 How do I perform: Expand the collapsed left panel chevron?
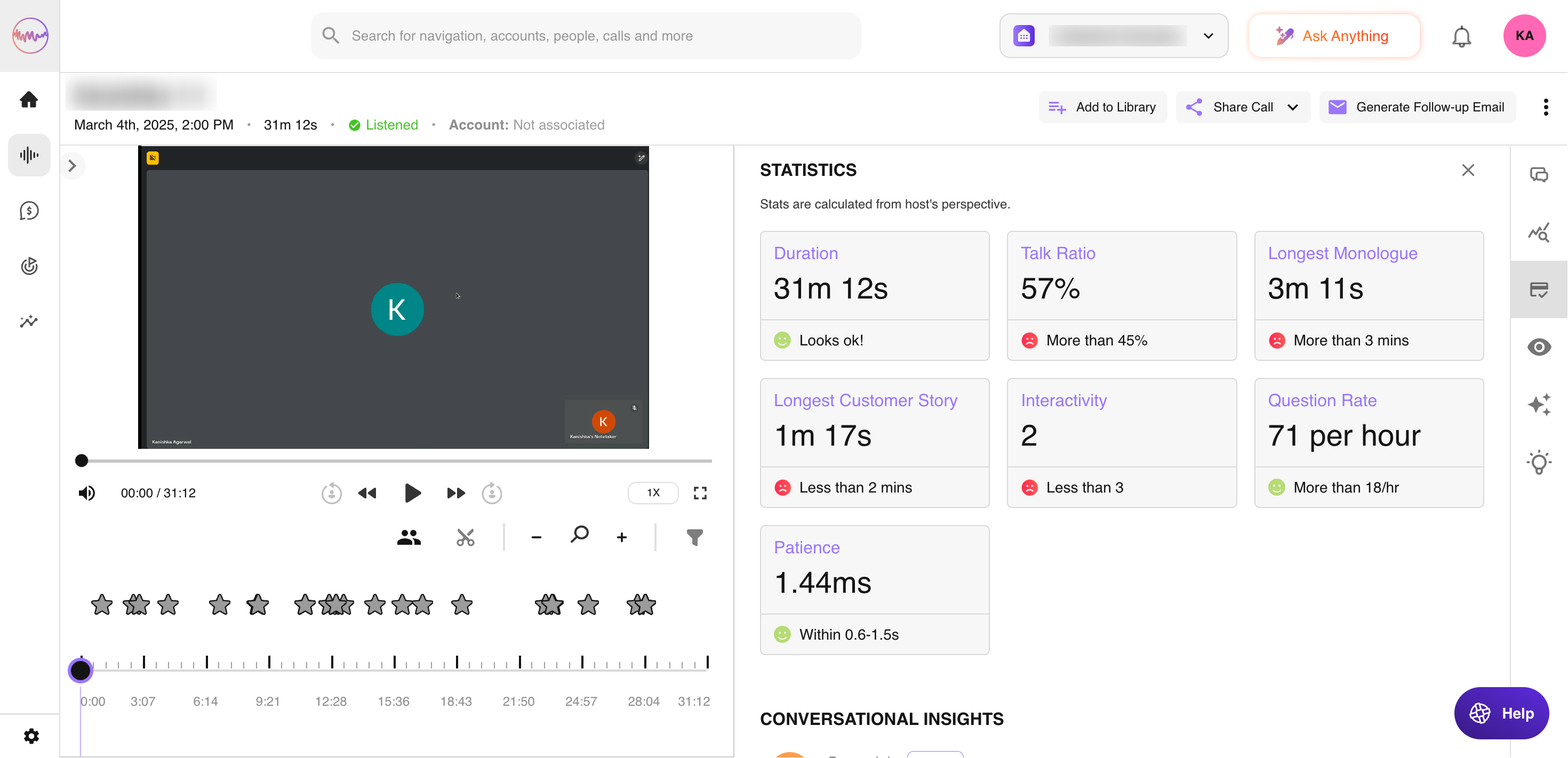pos(72,166)
